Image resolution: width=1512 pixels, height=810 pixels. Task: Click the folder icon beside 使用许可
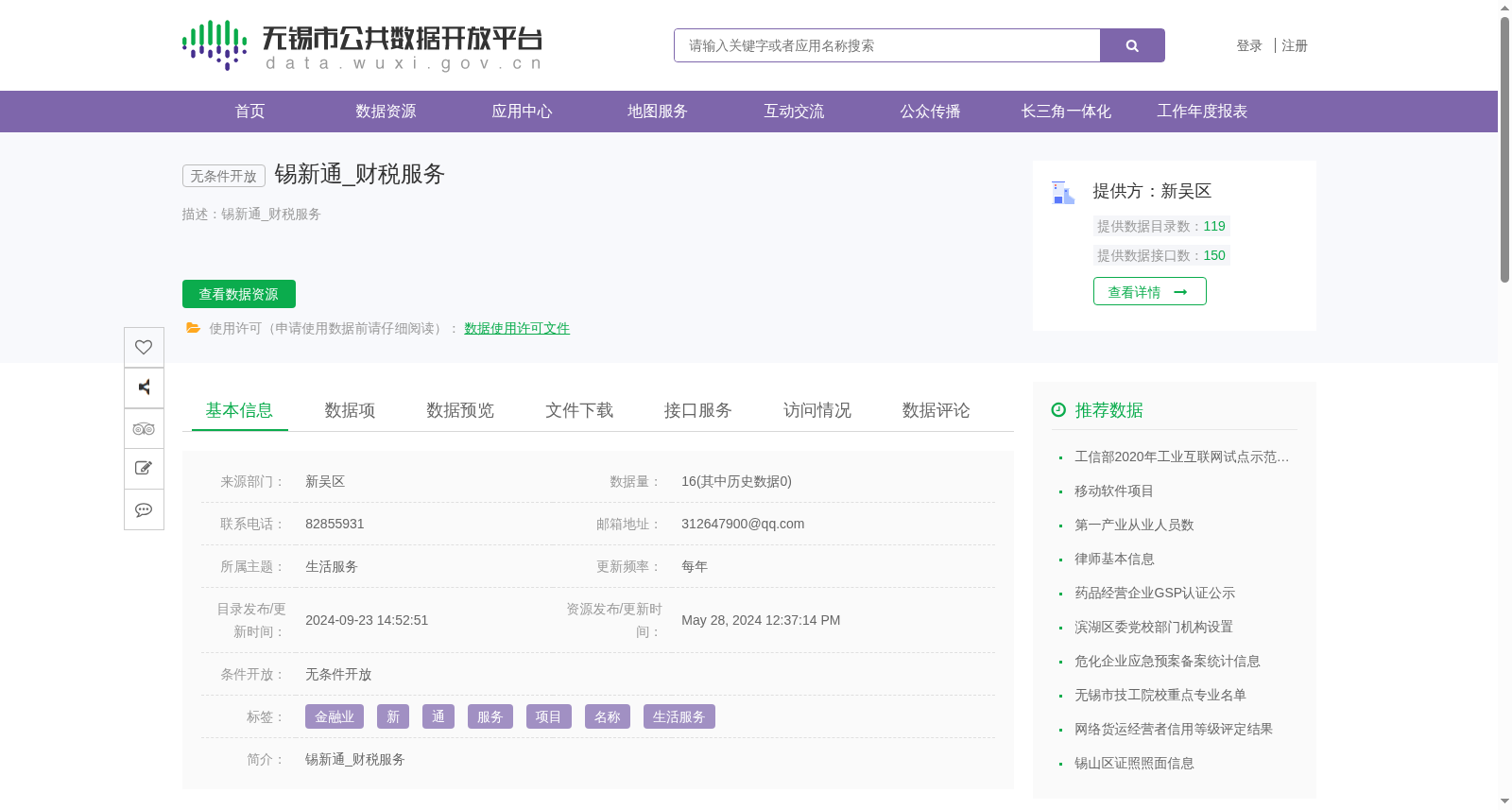pos(194,328)
